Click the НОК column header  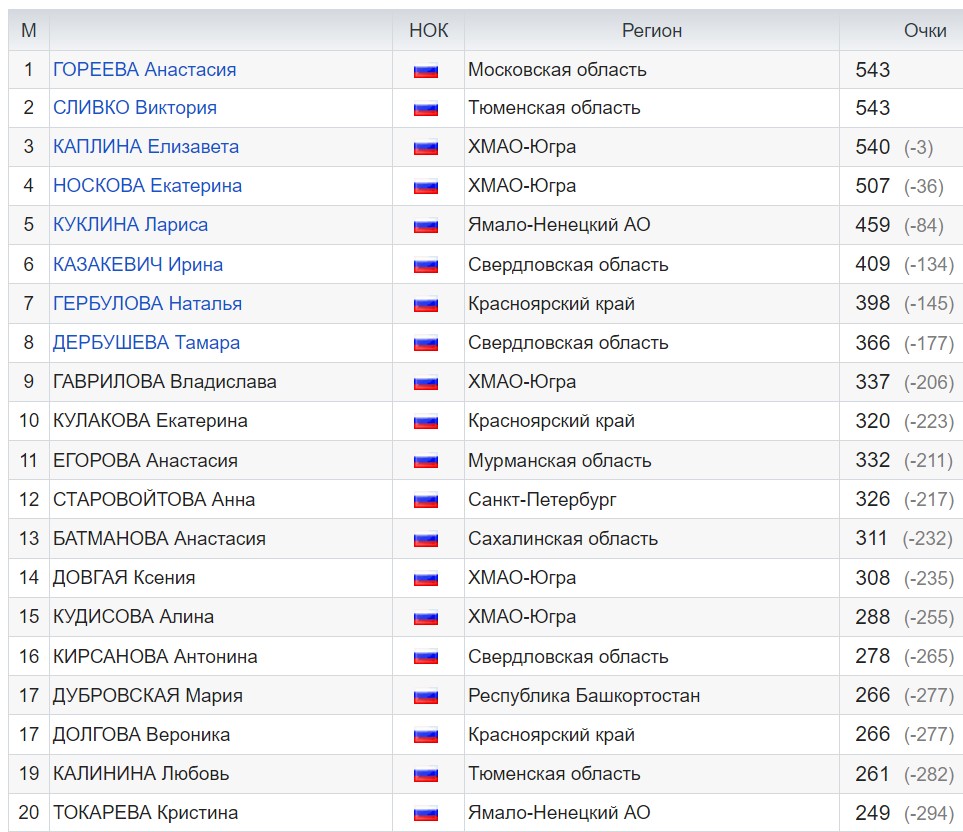tap(428, 31)
